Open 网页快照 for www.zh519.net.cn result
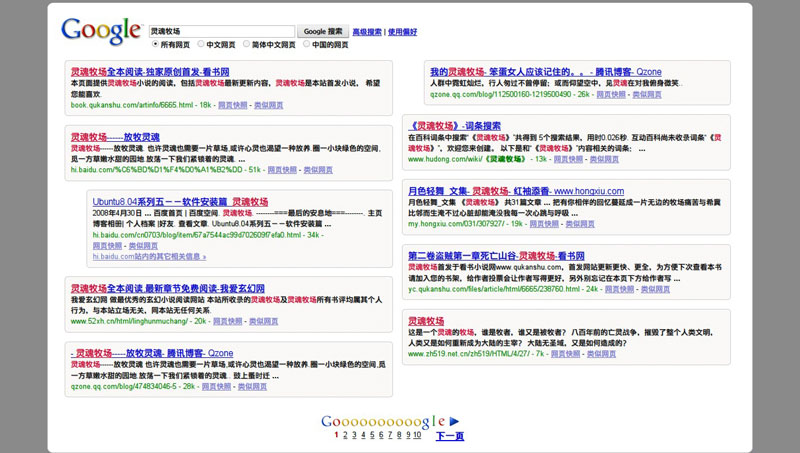800x453 pixels. click(565, 354)
